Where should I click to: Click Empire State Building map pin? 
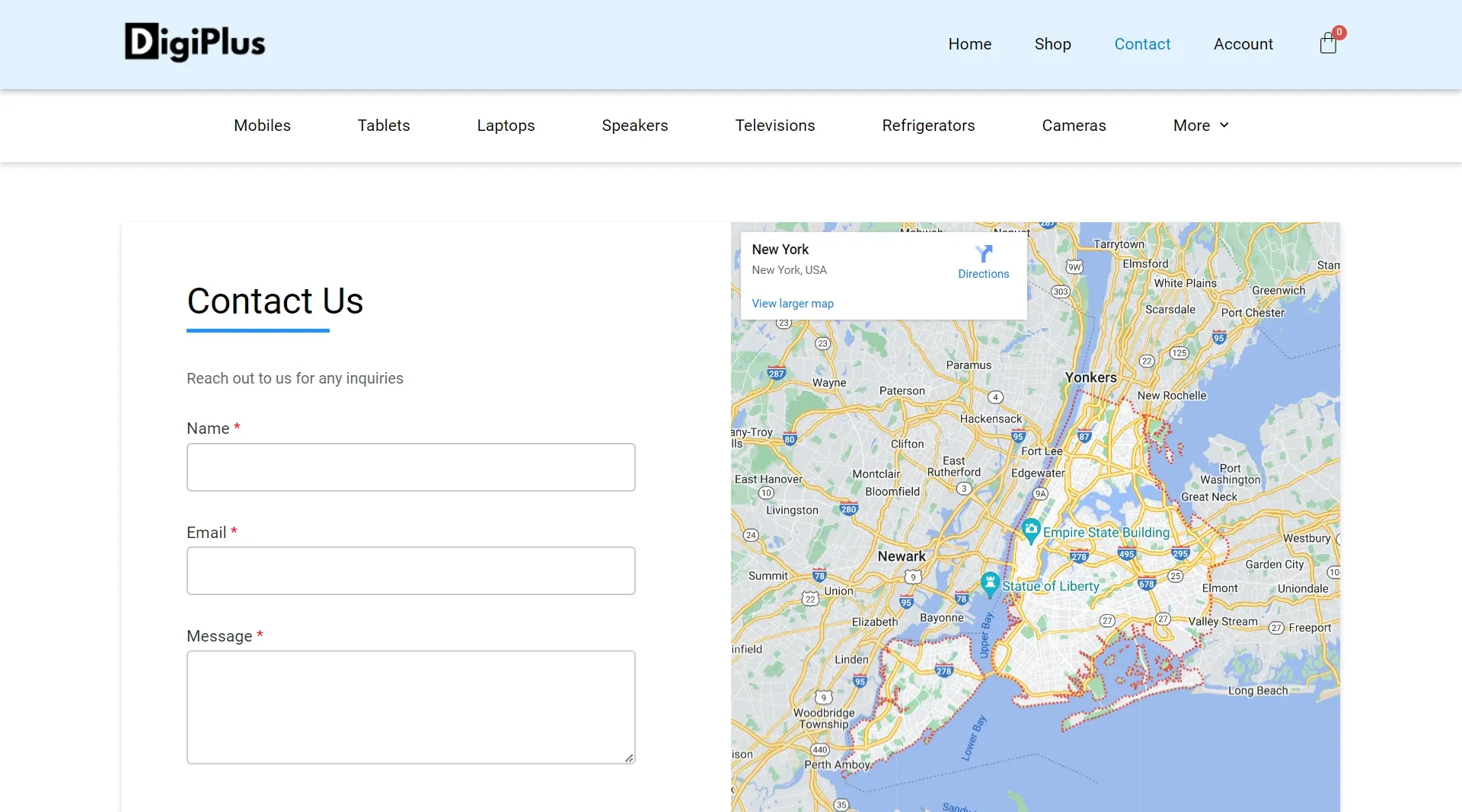coord(1031,530)
